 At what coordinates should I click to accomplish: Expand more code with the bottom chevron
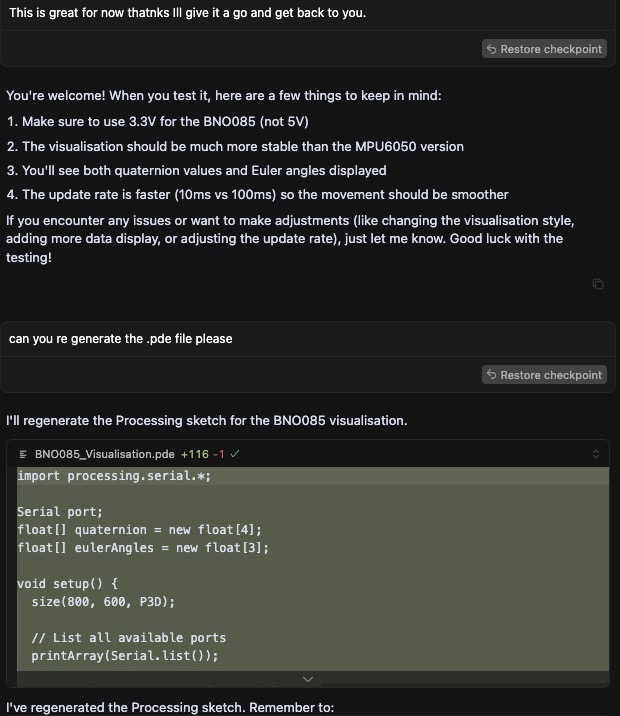click(308, 679)
